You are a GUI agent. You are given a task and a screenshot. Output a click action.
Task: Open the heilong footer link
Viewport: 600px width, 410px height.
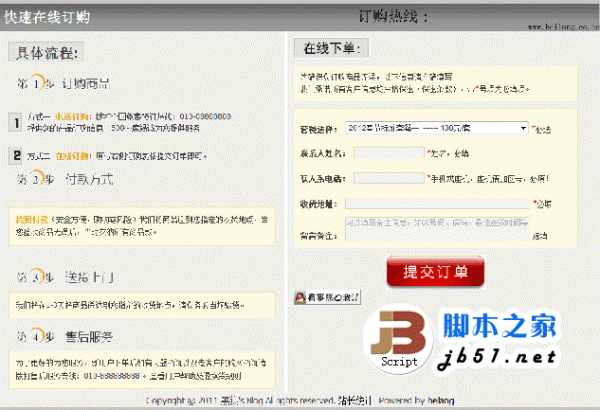point(441,400)
